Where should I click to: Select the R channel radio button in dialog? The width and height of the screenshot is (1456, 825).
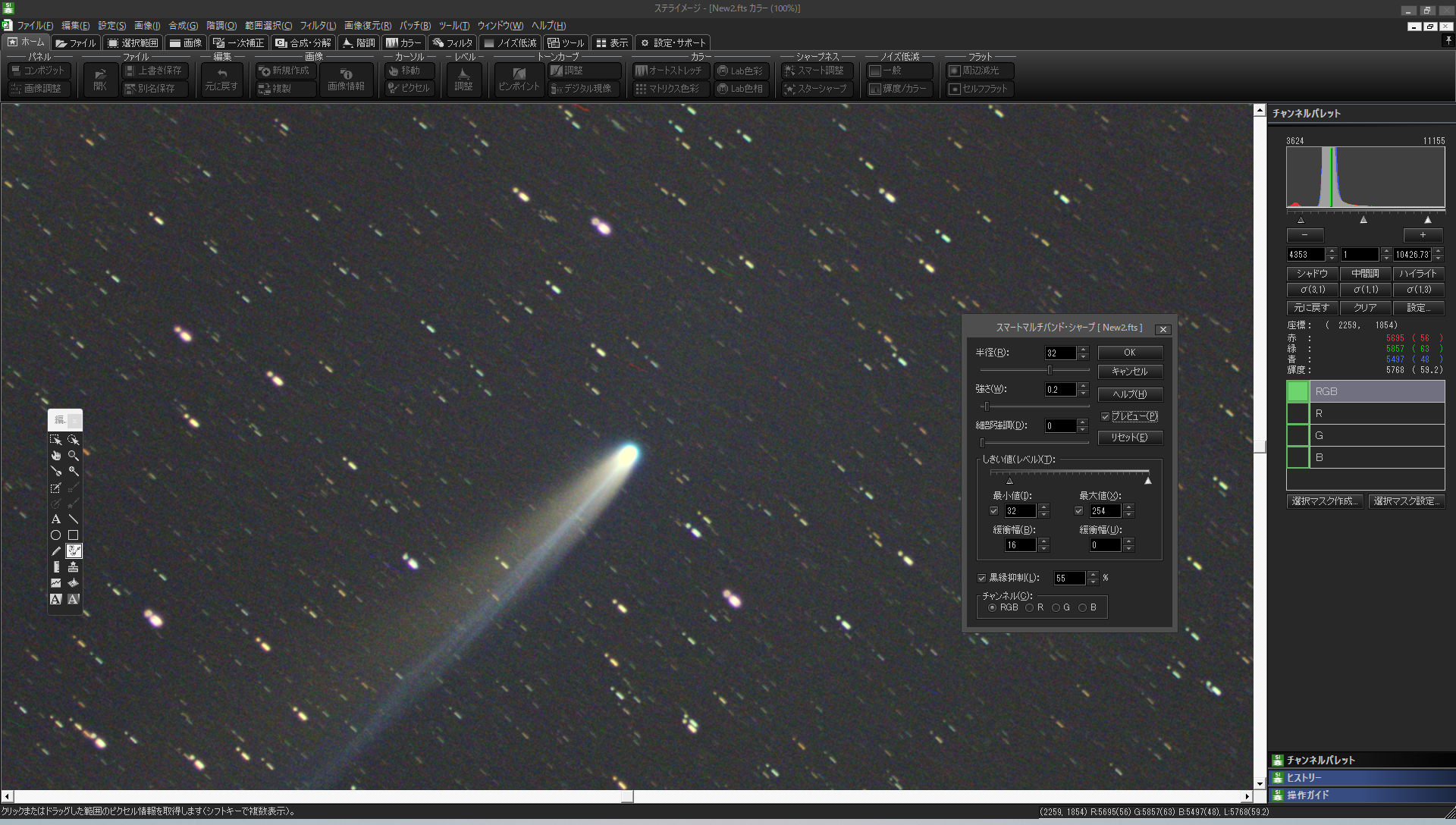1030,607
